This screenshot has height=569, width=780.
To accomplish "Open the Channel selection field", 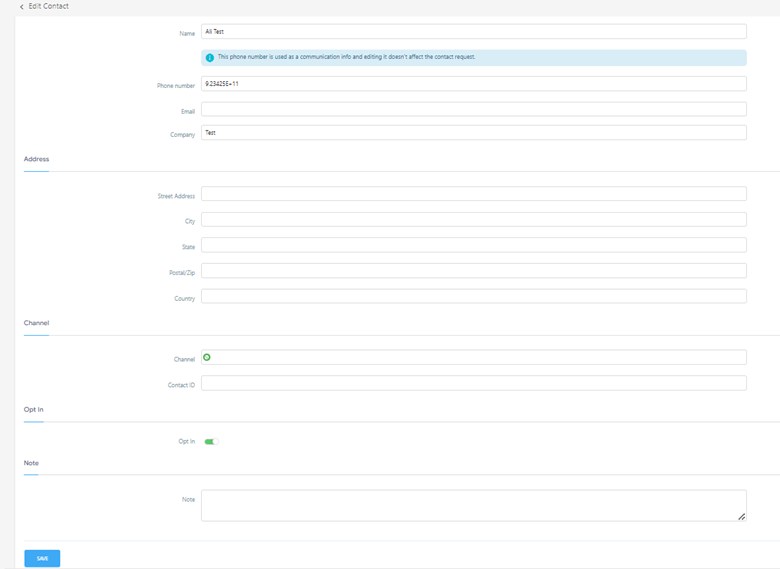I will coord(474,357).
